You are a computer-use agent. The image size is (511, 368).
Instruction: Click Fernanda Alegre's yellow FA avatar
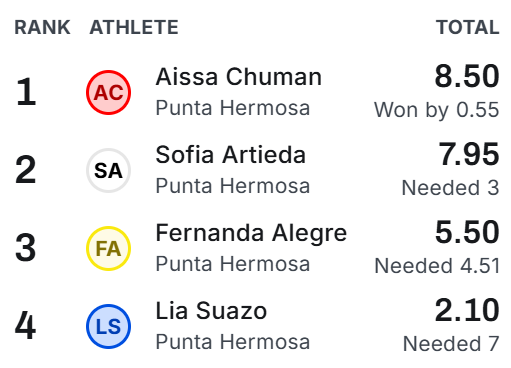pyautogui.click(x=108, y=248)
